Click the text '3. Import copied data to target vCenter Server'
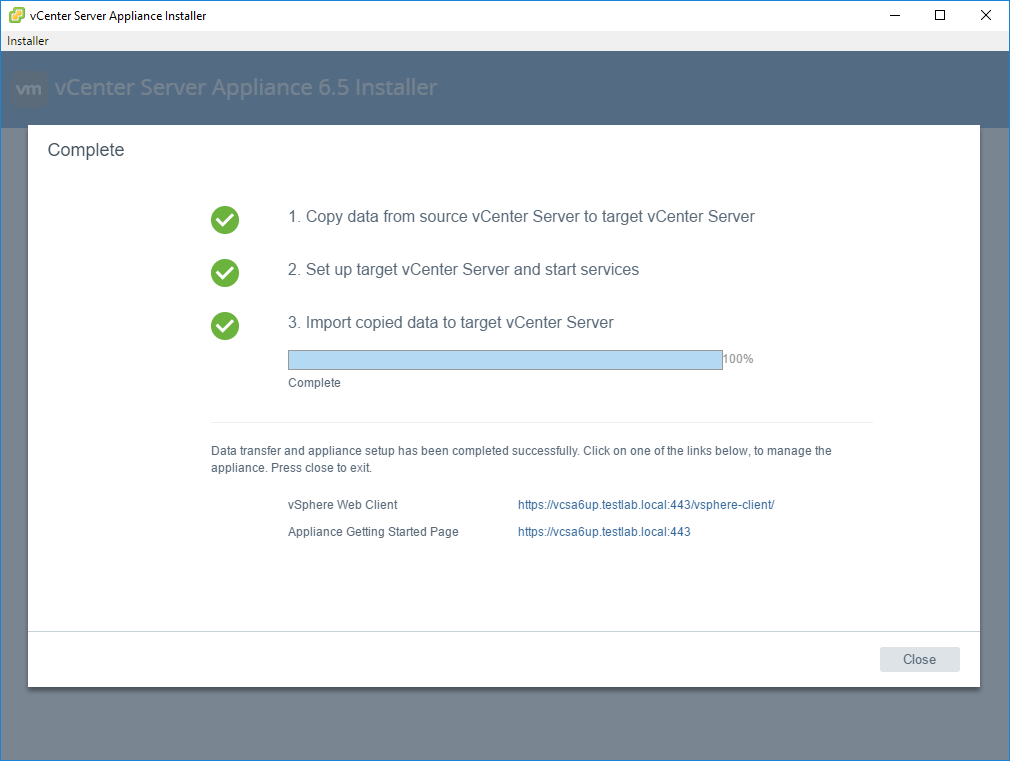This screenshot has width=1010, height=761. coord(450,322)
